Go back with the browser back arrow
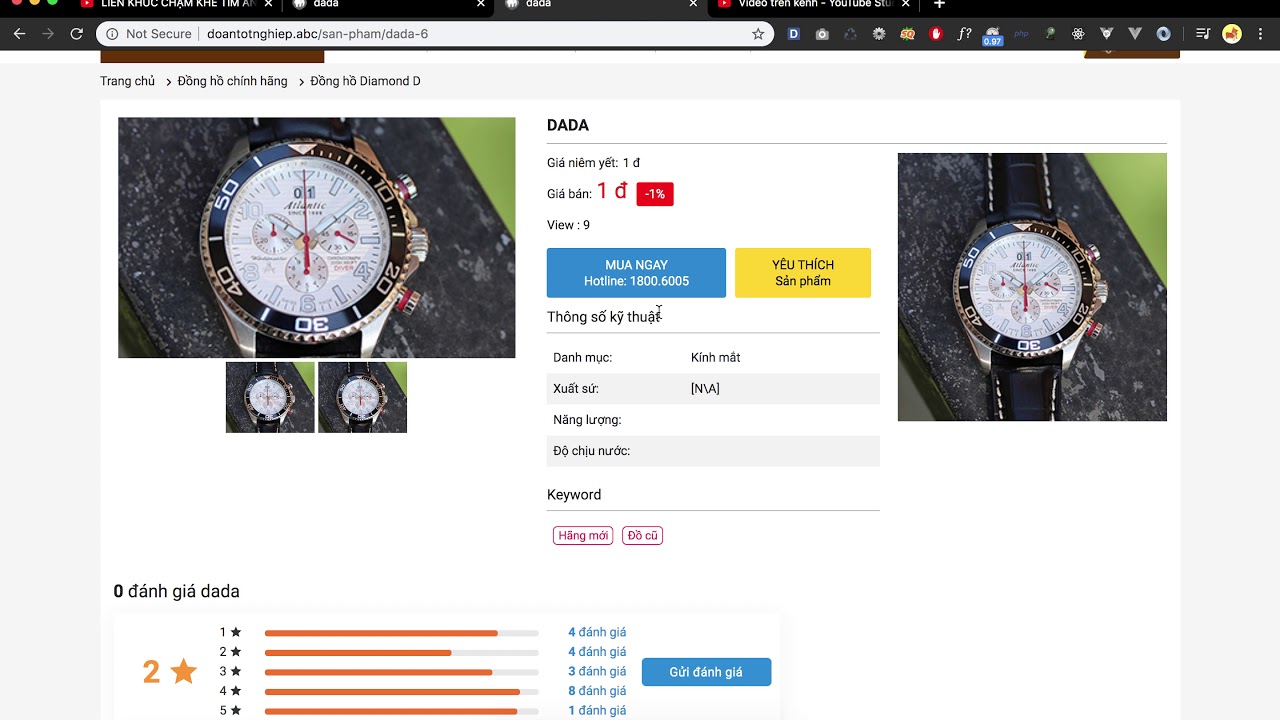 point(19,34)
